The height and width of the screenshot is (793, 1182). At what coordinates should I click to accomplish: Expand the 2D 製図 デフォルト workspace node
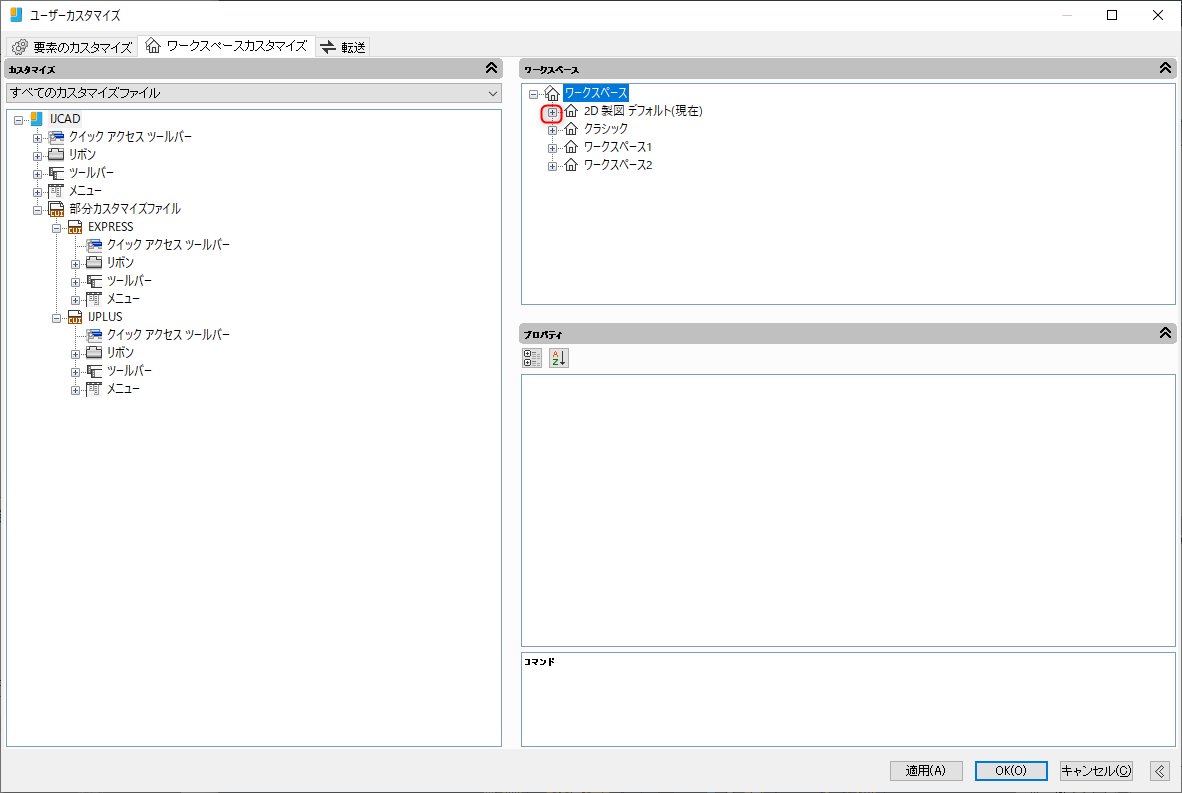coord(553,112)
